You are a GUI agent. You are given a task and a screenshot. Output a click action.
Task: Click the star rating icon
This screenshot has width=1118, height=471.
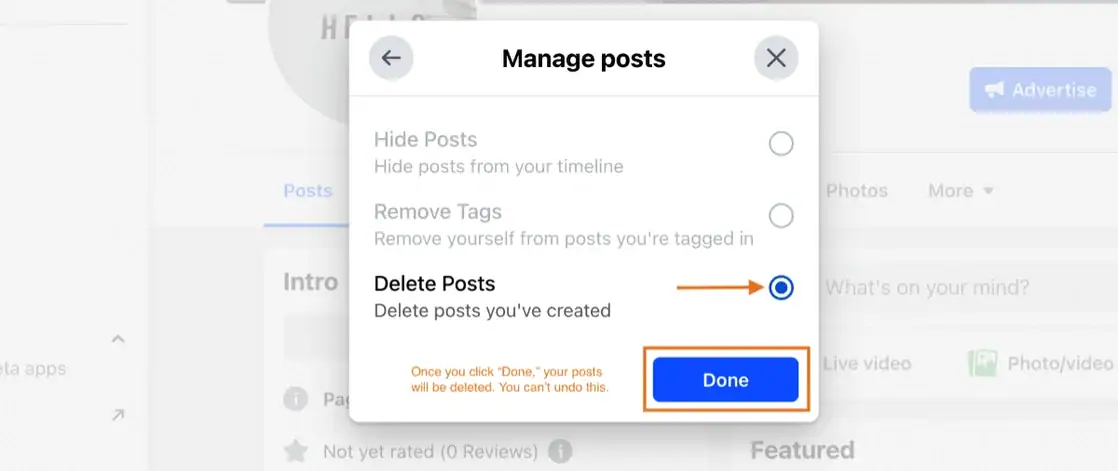[295, 451]
